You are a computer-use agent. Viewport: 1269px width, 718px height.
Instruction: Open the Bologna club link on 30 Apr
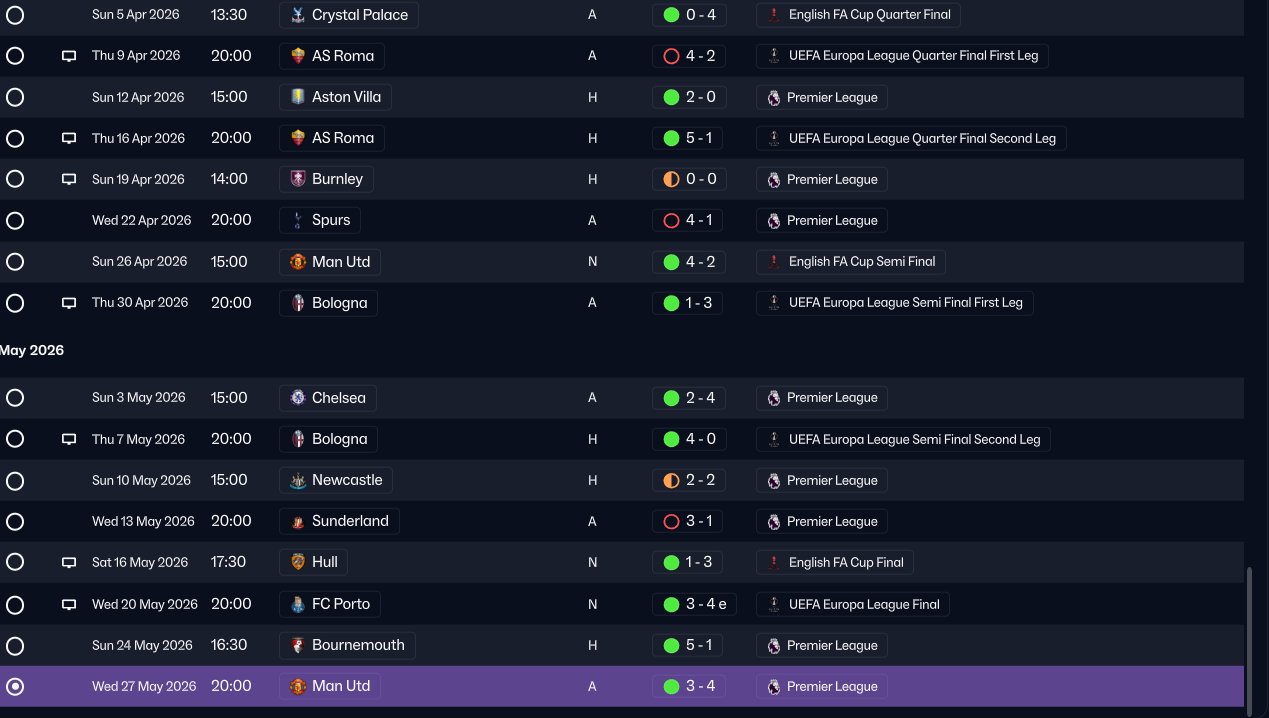[328, 303]
